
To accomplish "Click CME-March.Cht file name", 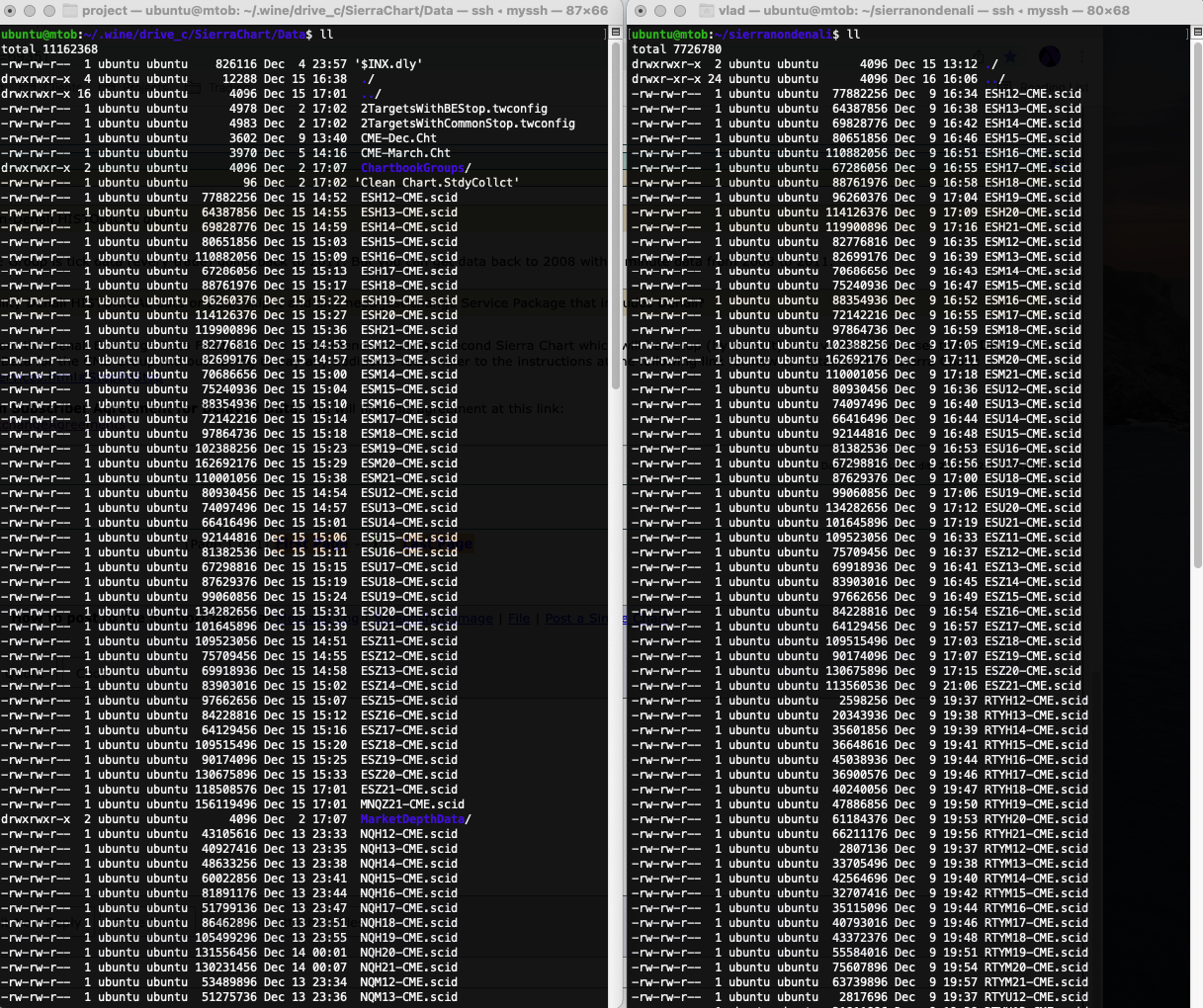I will point(405,153).
